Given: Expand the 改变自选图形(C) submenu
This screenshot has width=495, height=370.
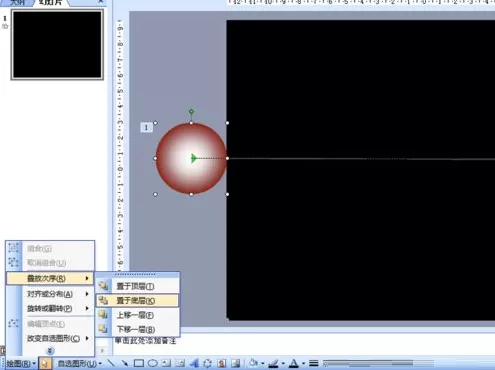Looking at the screenshot, I should pyautogui.click(x=50, y=338).
